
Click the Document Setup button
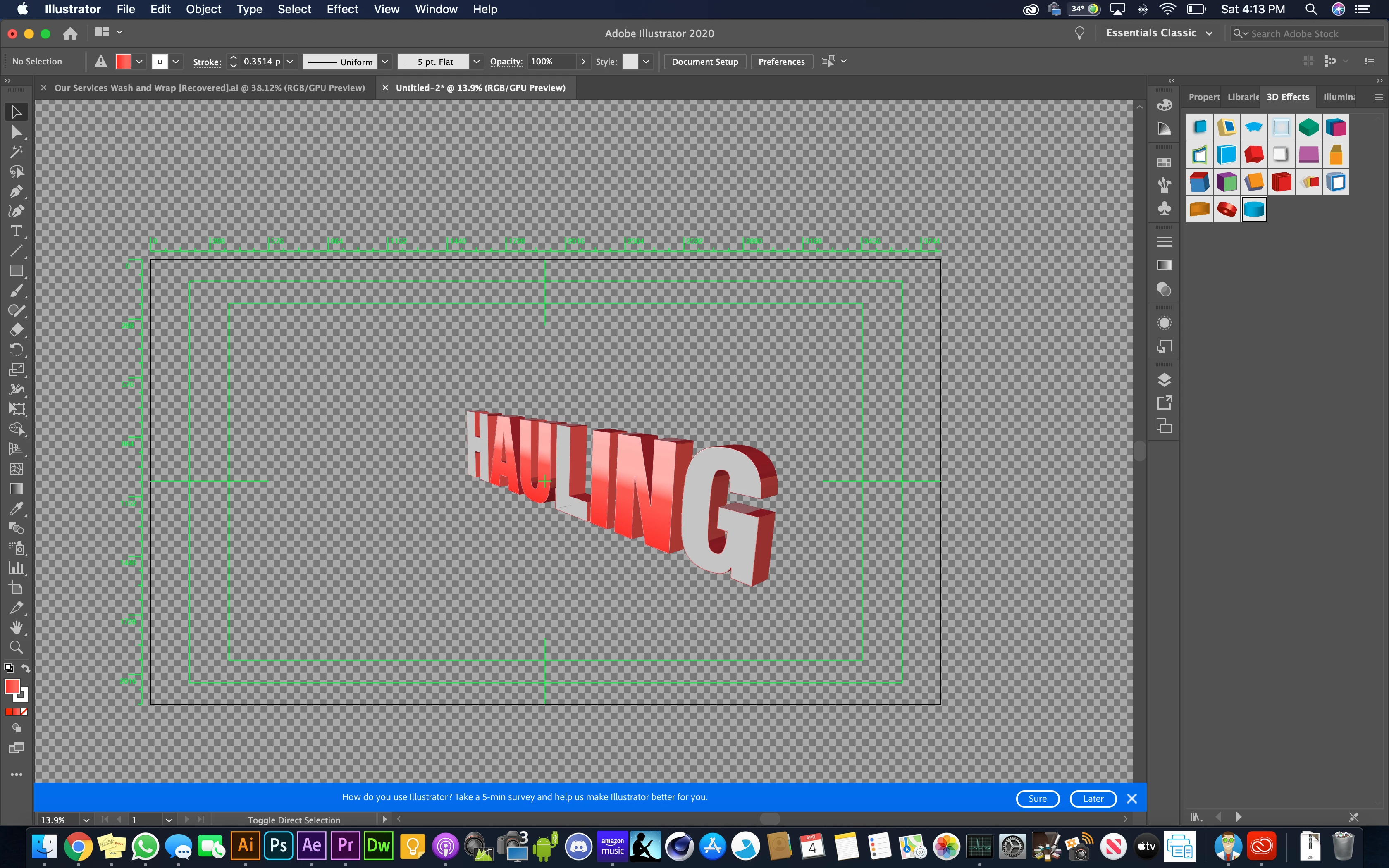point(704,62)
